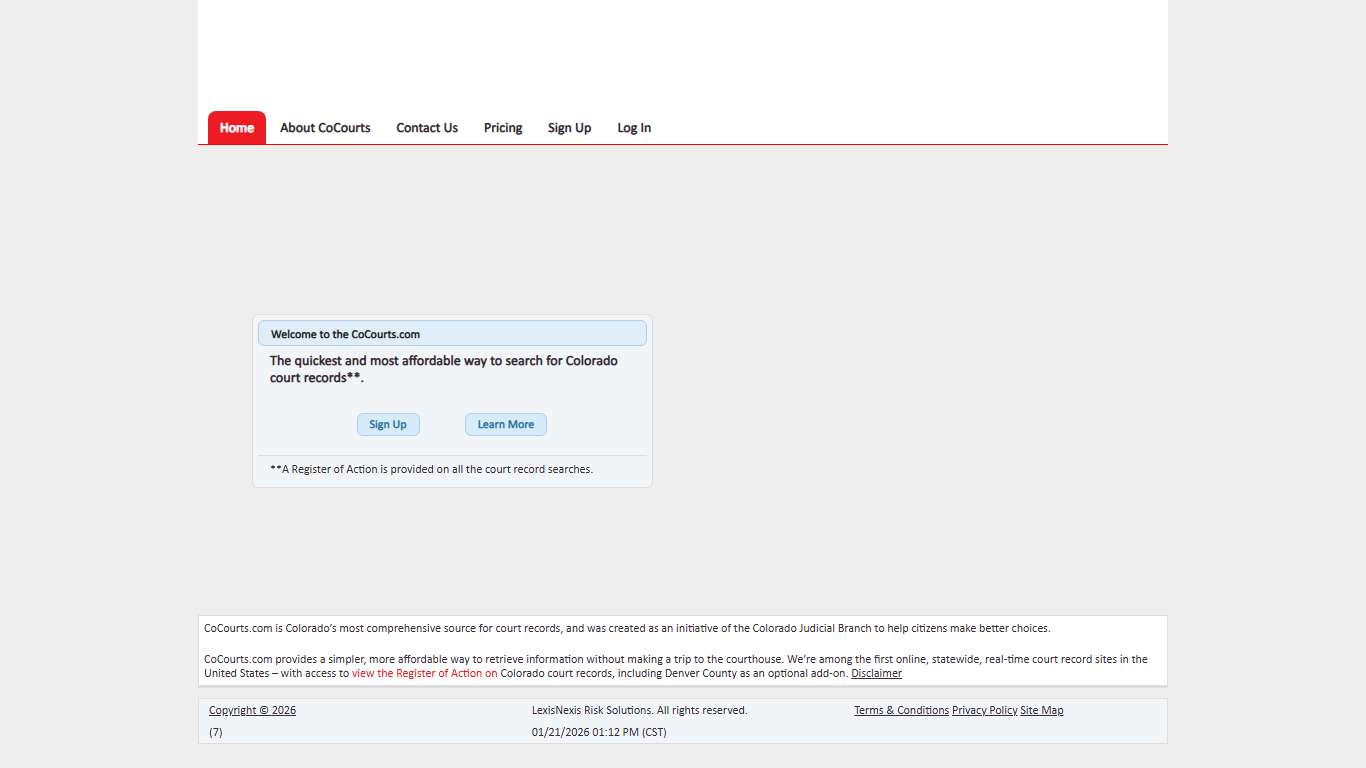Follow 'view the Register of Action on' link
The width and height of the screenshot is (1366, 768).
click(x=424, y=674)
